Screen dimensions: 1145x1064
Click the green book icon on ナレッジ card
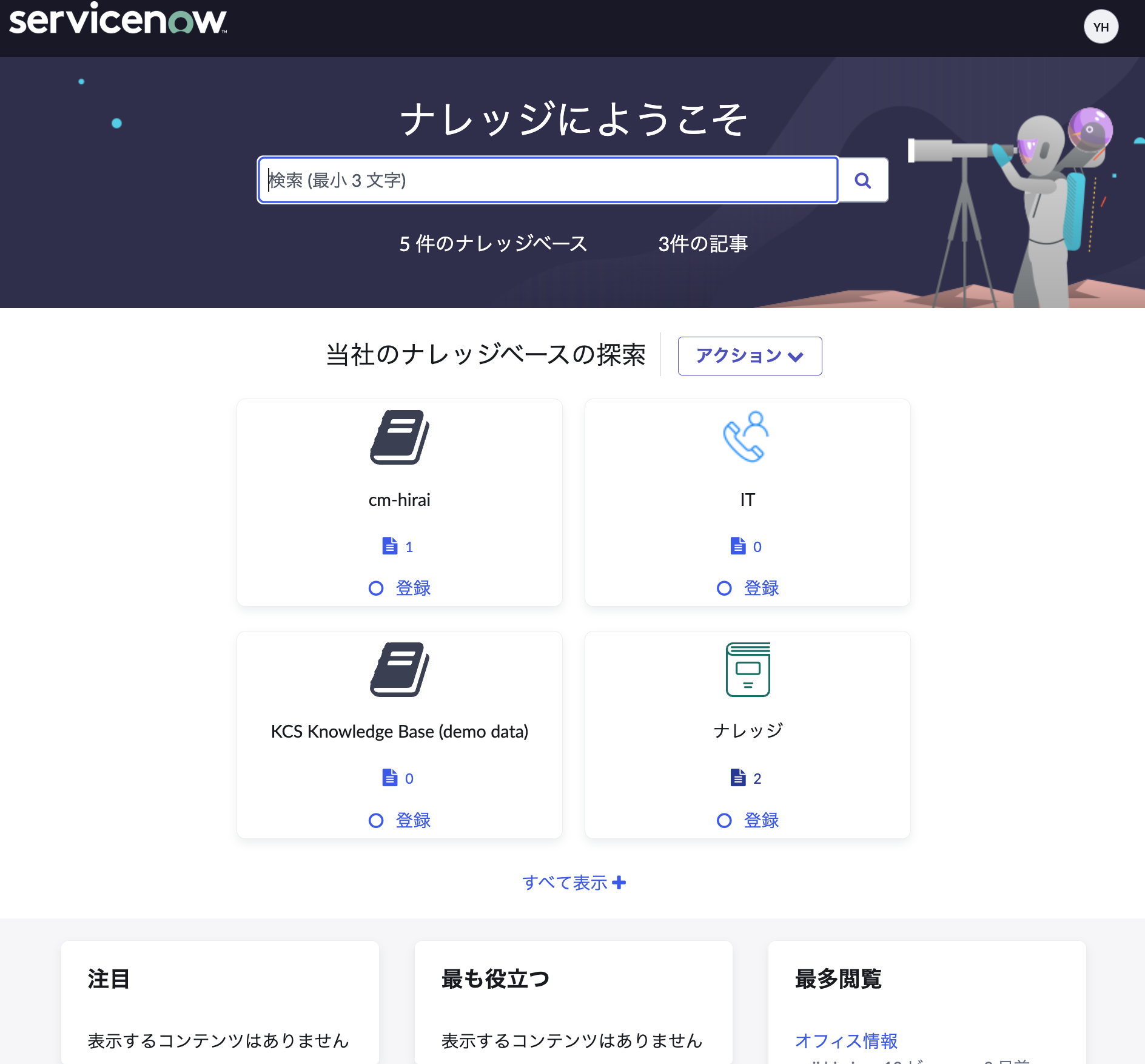748,669
